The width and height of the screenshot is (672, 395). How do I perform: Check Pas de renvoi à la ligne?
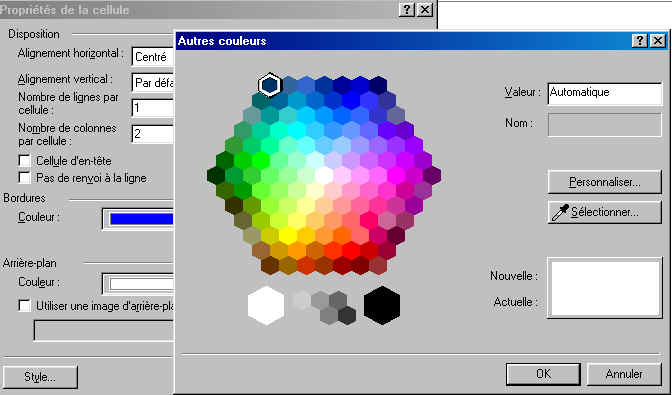pyautogui.click(x=24, y=177)
